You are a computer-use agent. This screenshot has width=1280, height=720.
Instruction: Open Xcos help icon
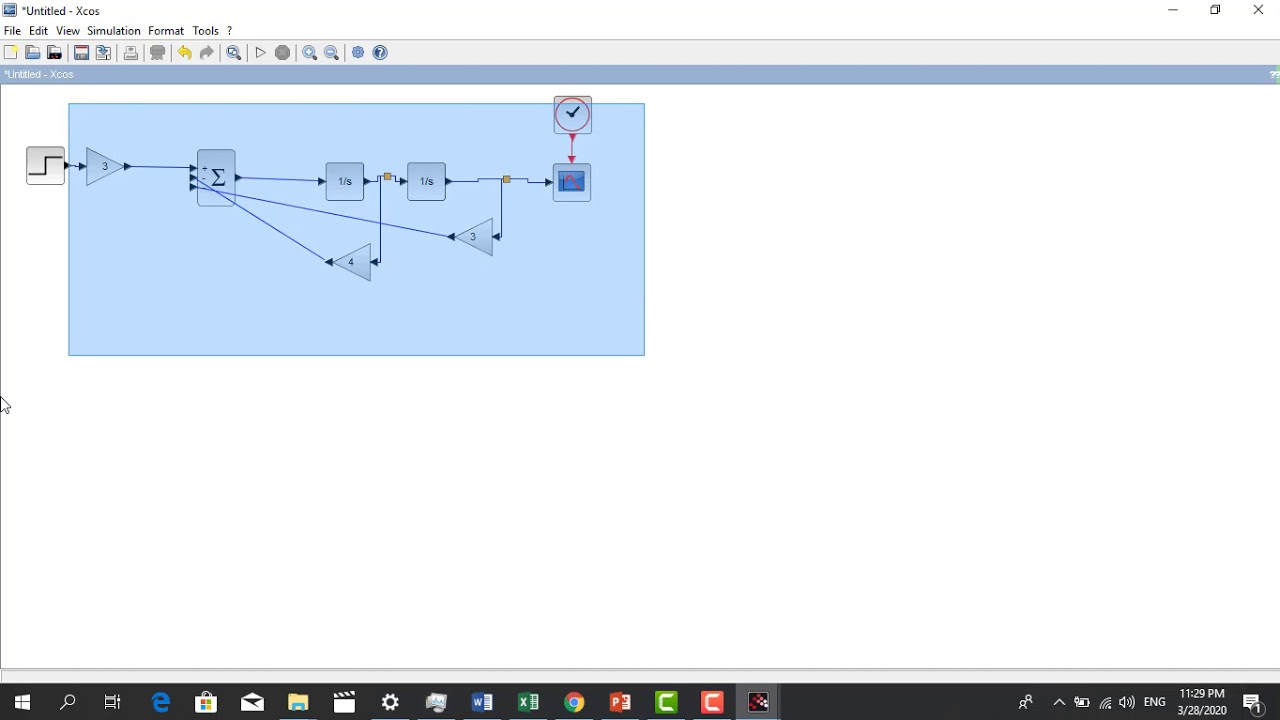380,53
